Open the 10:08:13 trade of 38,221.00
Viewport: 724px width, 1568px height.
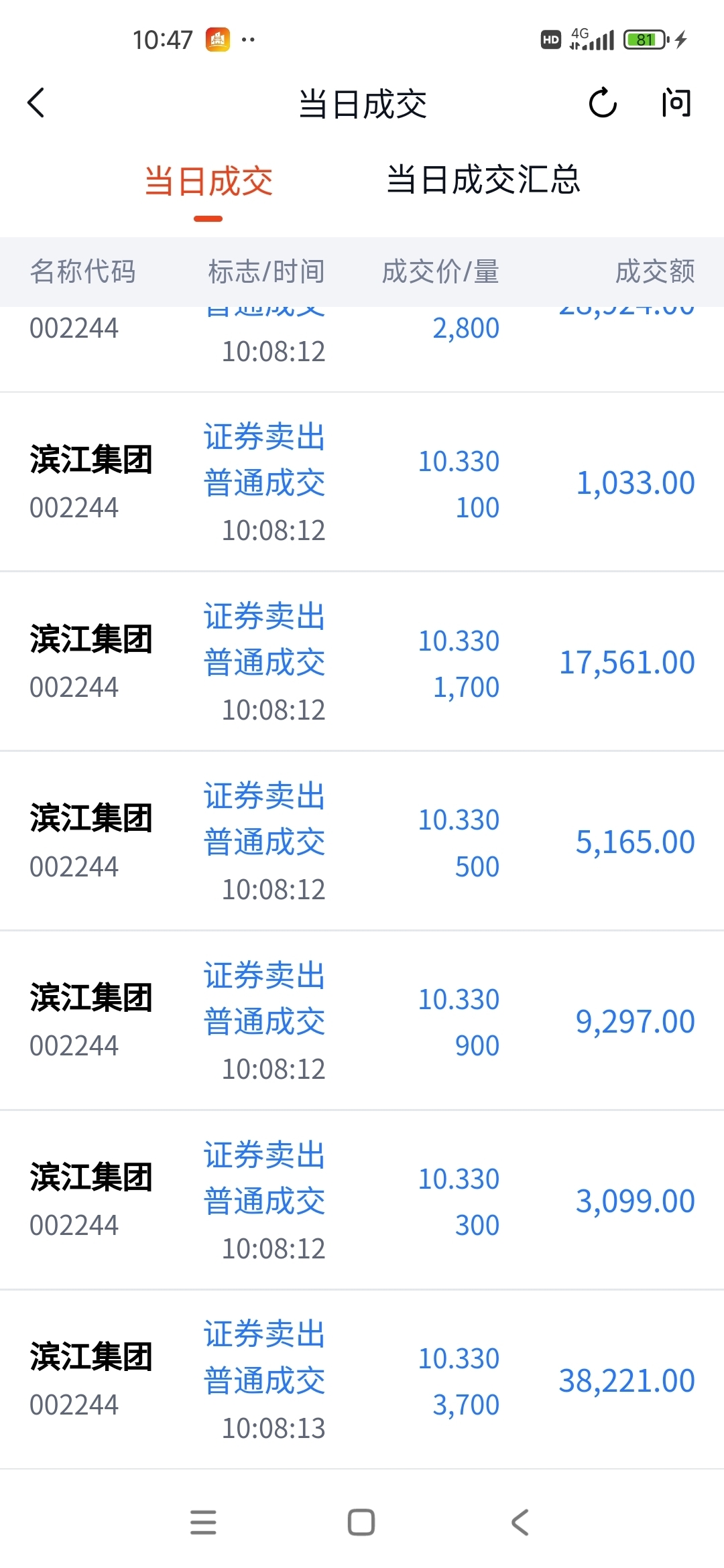[x=362, y=1380]
